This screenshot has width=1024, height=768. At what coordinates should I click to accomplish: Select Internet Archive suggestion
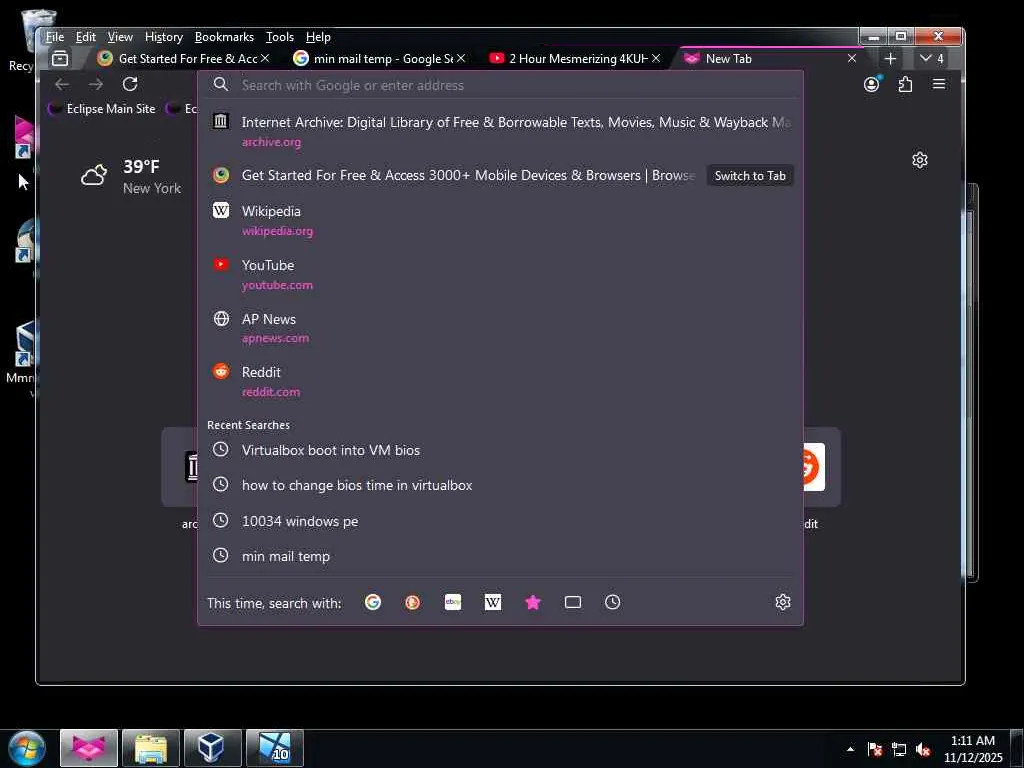[501, 131]
